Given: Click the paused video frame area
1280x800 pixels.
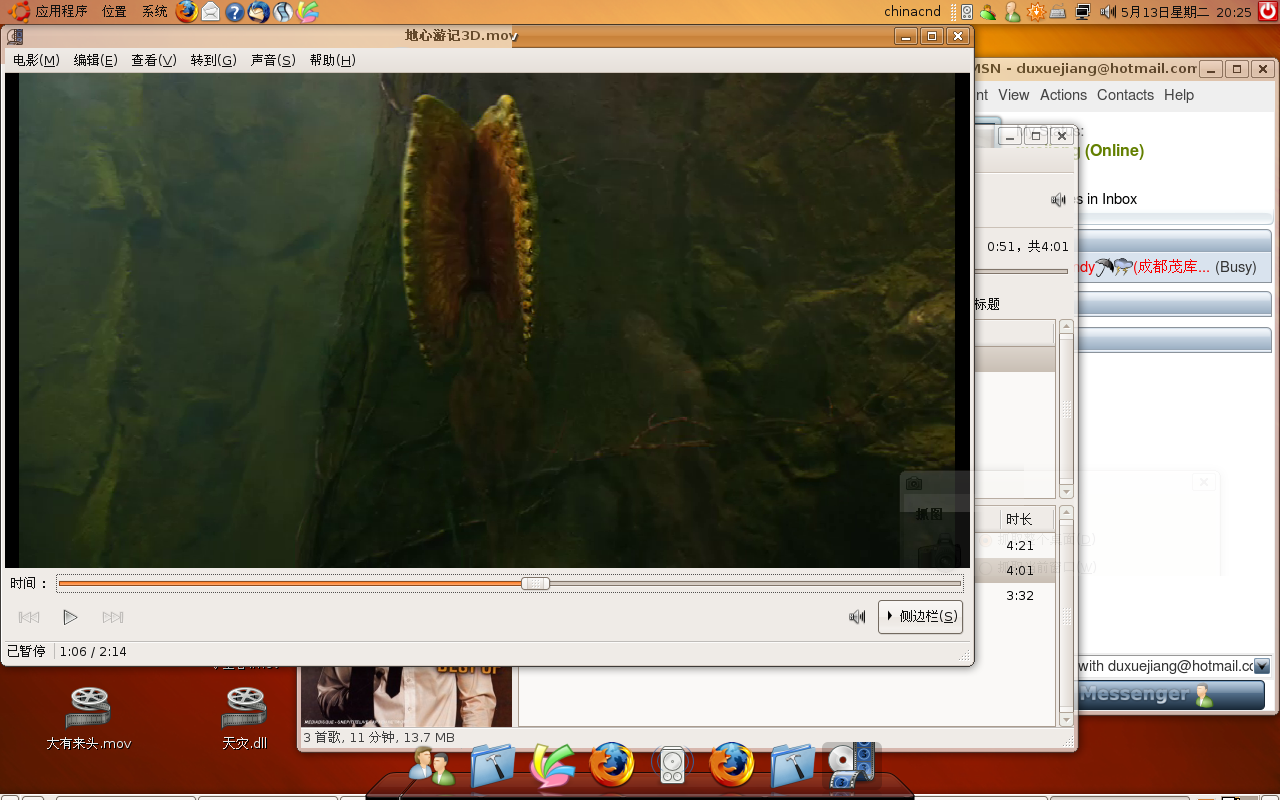Looking at the screenshot, I should point(487,320).
